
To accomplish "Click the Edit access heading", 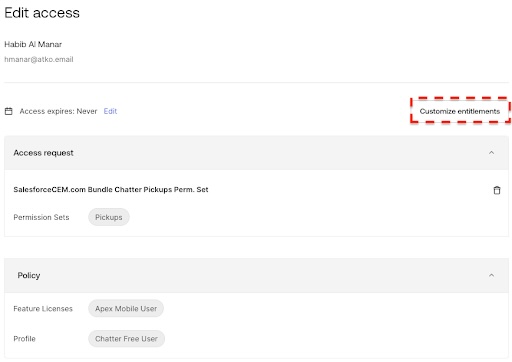I will [42, 13].
